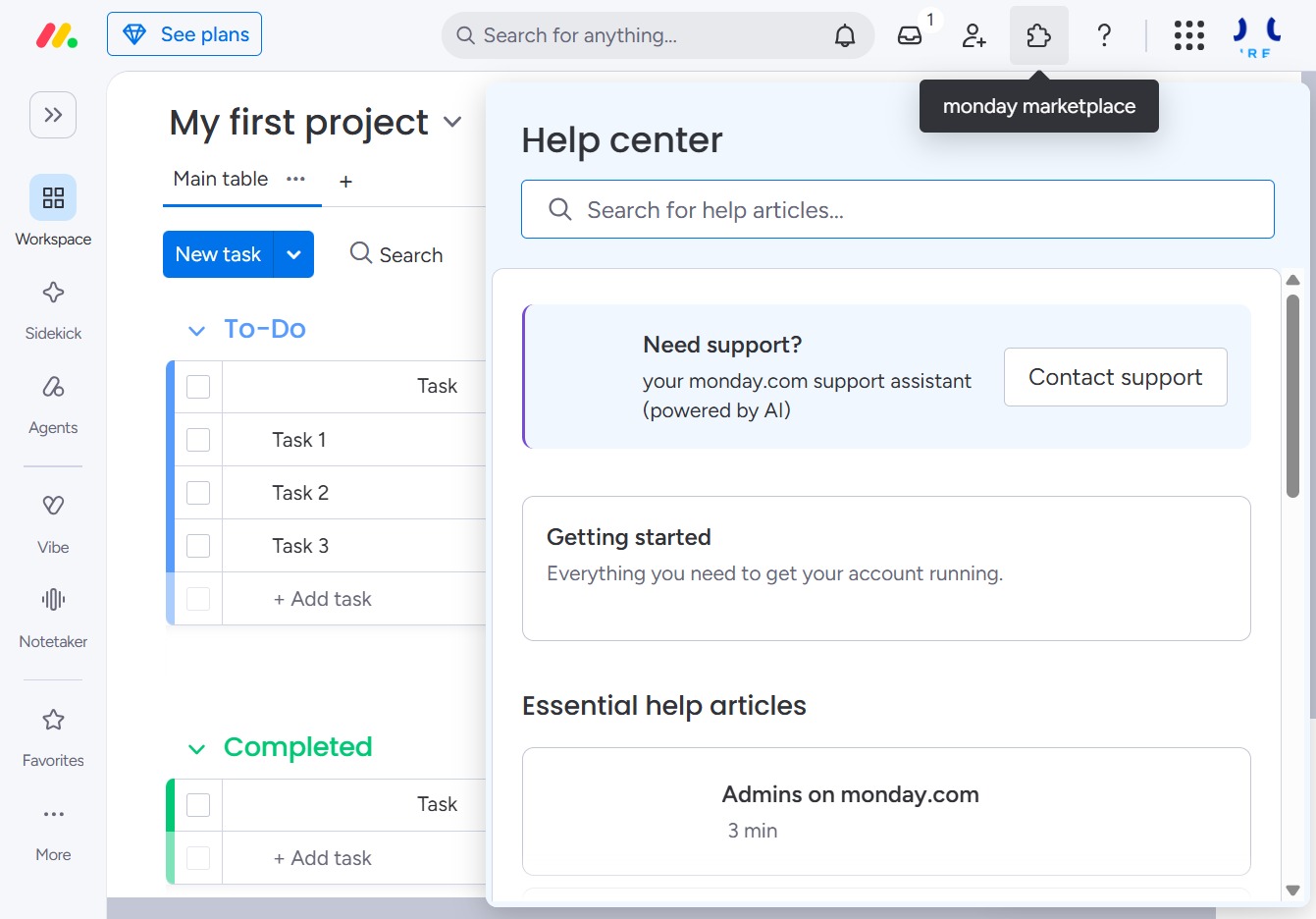Image resolution: width=1316 pixels, height=919 pixels.
Task: Click the monday.com logo
Action: point(57,35)
